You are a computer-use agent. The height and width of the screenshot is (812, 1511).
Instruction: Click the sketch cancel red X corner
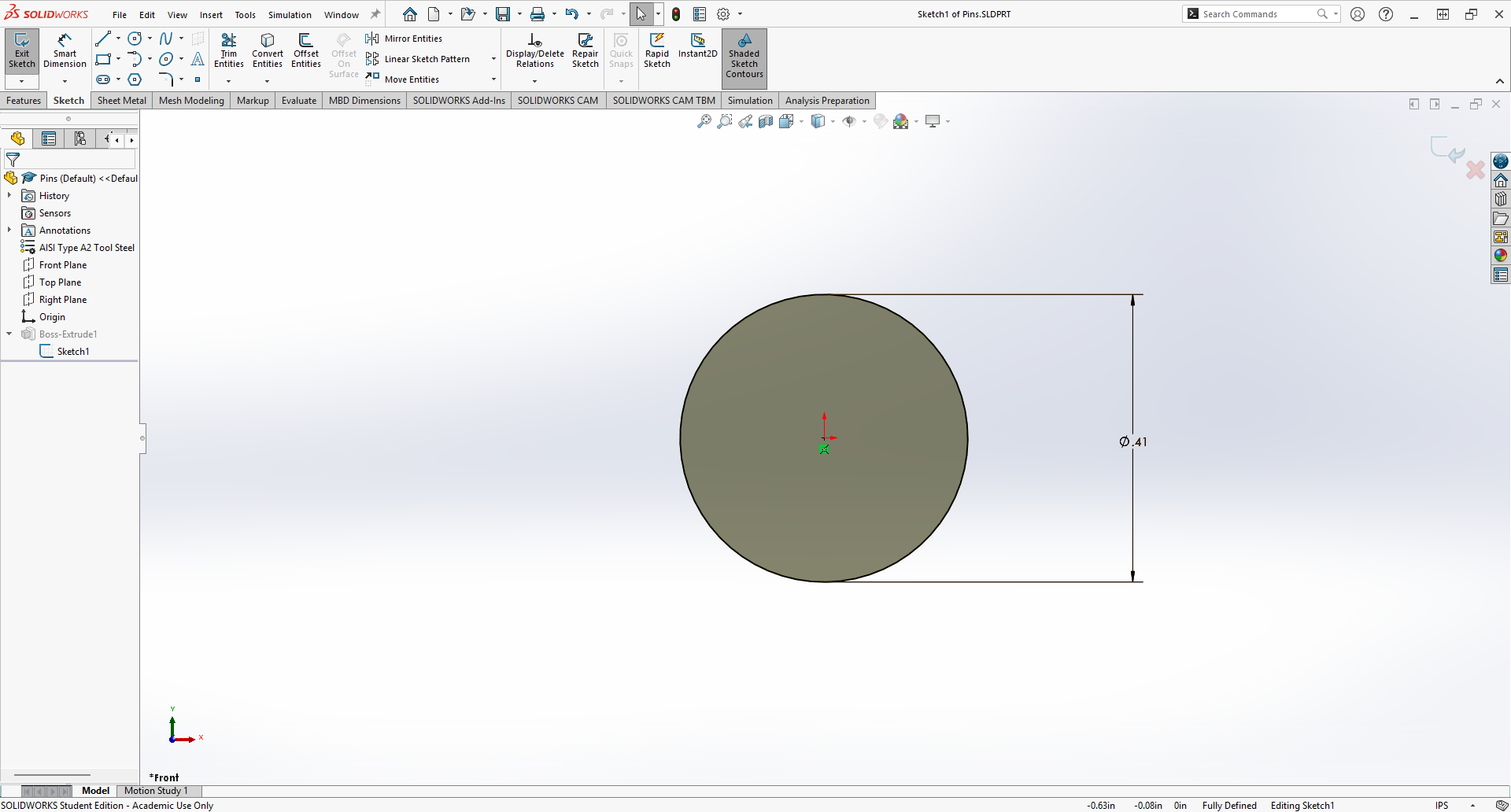(x=1476, y=169)
